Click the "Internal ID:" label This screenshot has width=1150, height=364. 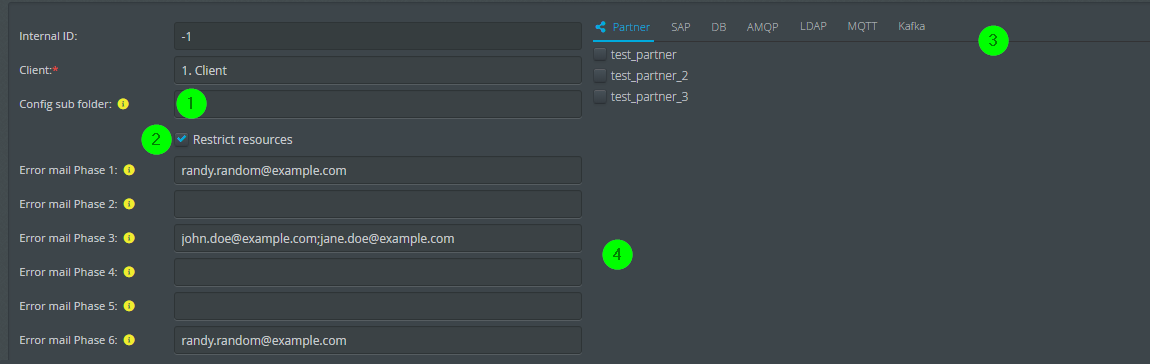[x=48, y=36]
